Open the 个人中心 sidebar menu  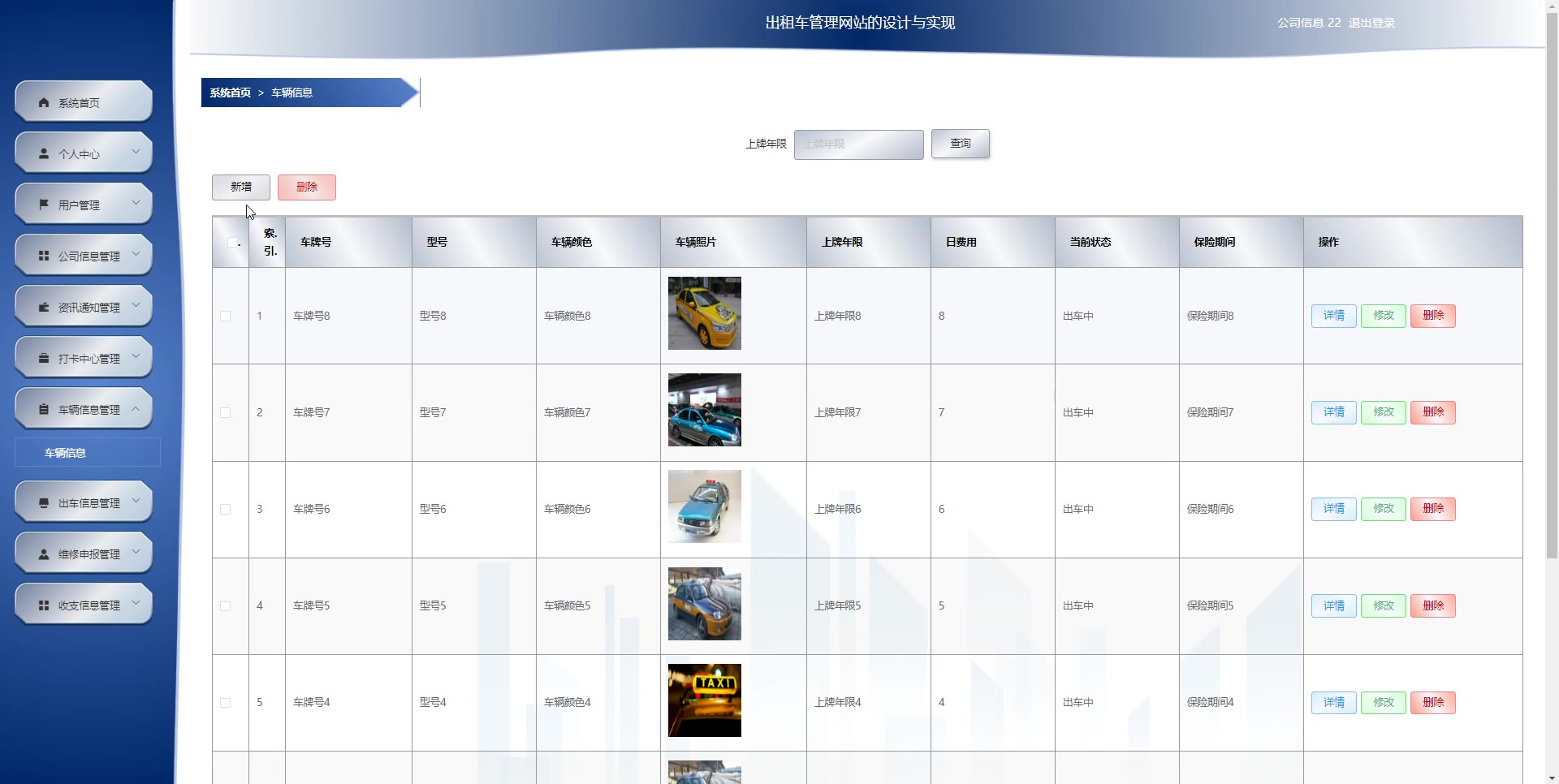click(x=84, y=153)
